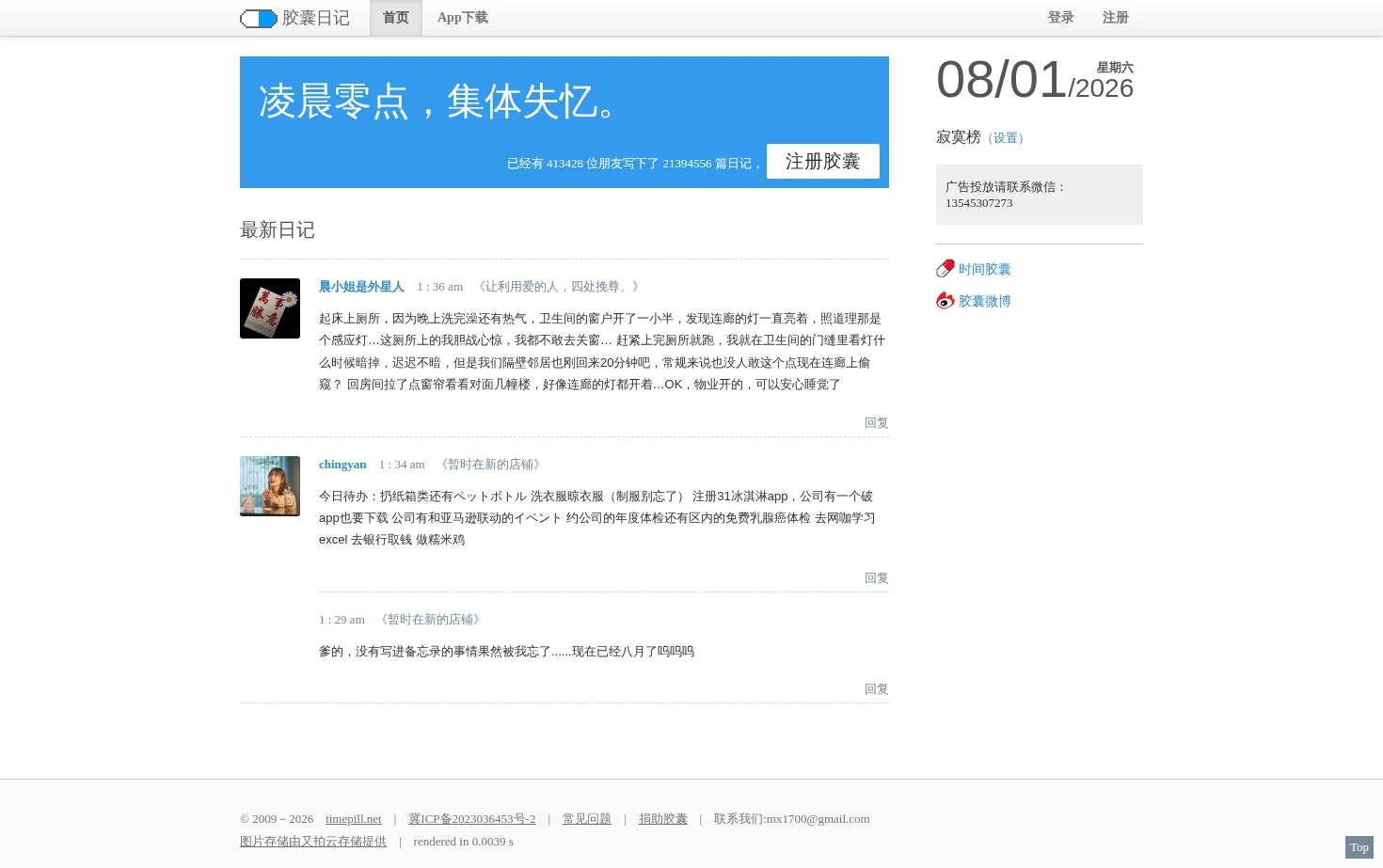The width and height of the screenshot is (1383, 868).
Task: Open the 捐助胶囊 footer link
Action: click(663, 819)
